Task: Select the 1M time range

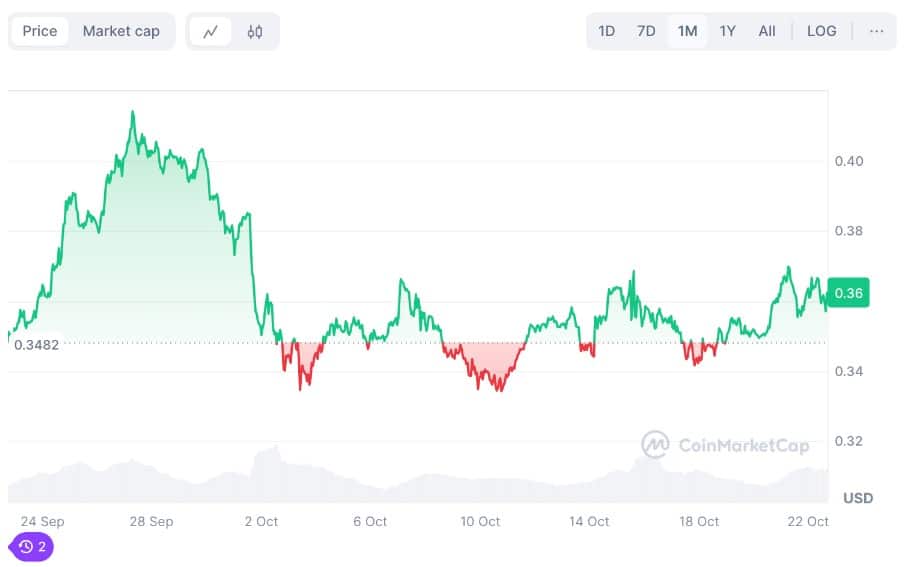Action: click(x=687, y=31)
